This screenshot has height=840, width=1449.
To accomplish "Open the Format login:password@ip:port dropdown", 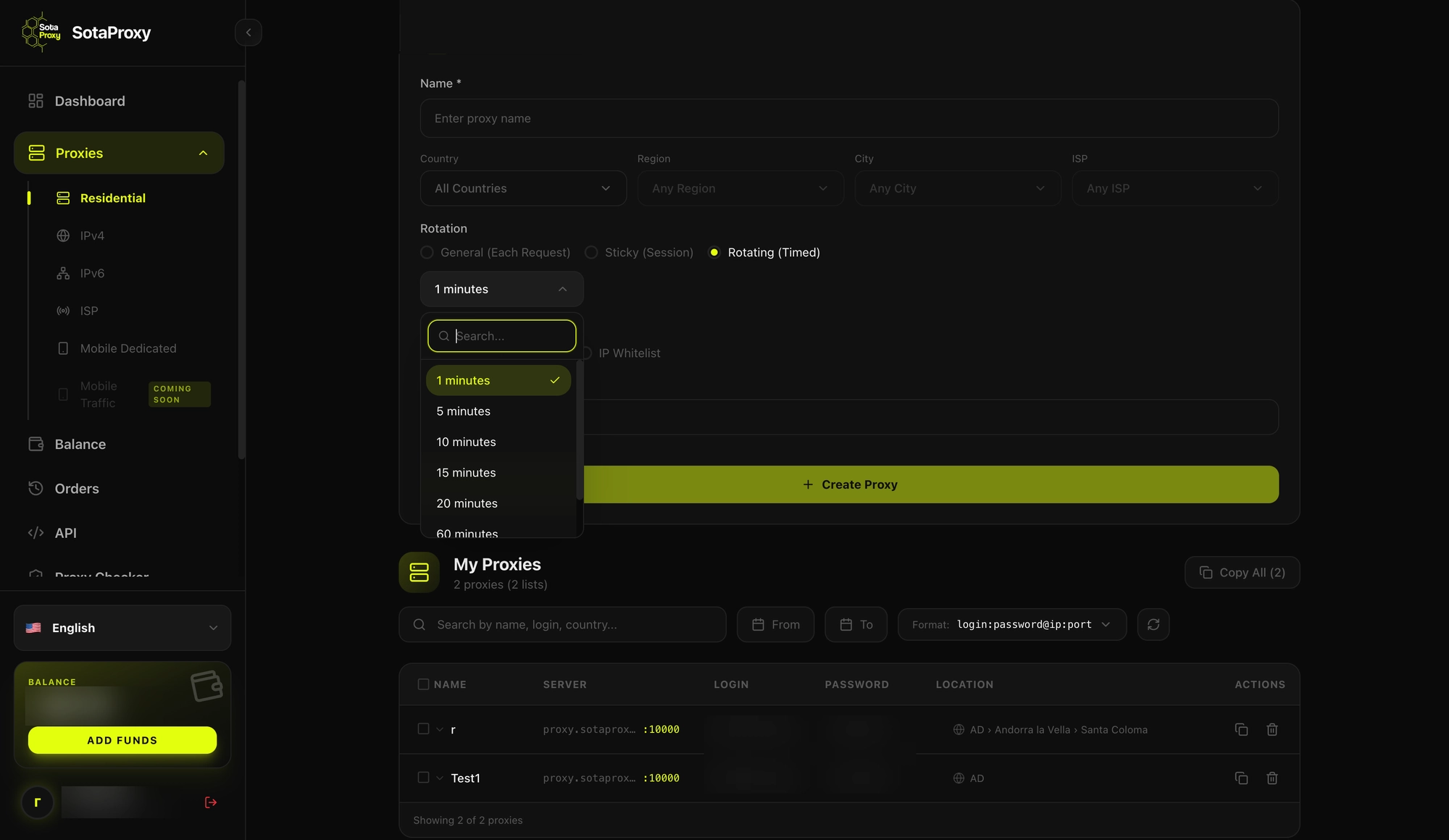I will 1011,625.
